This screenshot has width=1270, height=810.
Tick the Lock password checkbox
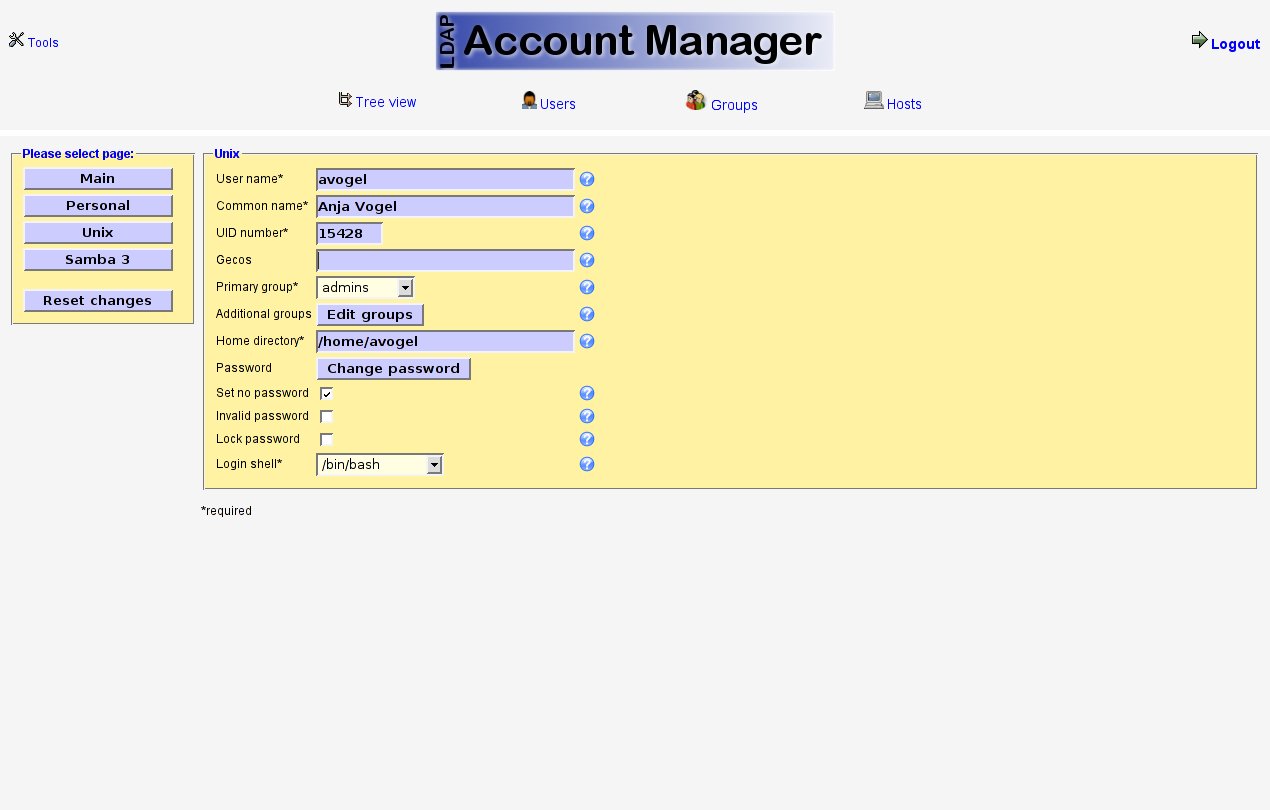pyautogui.click(x=326, y=440)
